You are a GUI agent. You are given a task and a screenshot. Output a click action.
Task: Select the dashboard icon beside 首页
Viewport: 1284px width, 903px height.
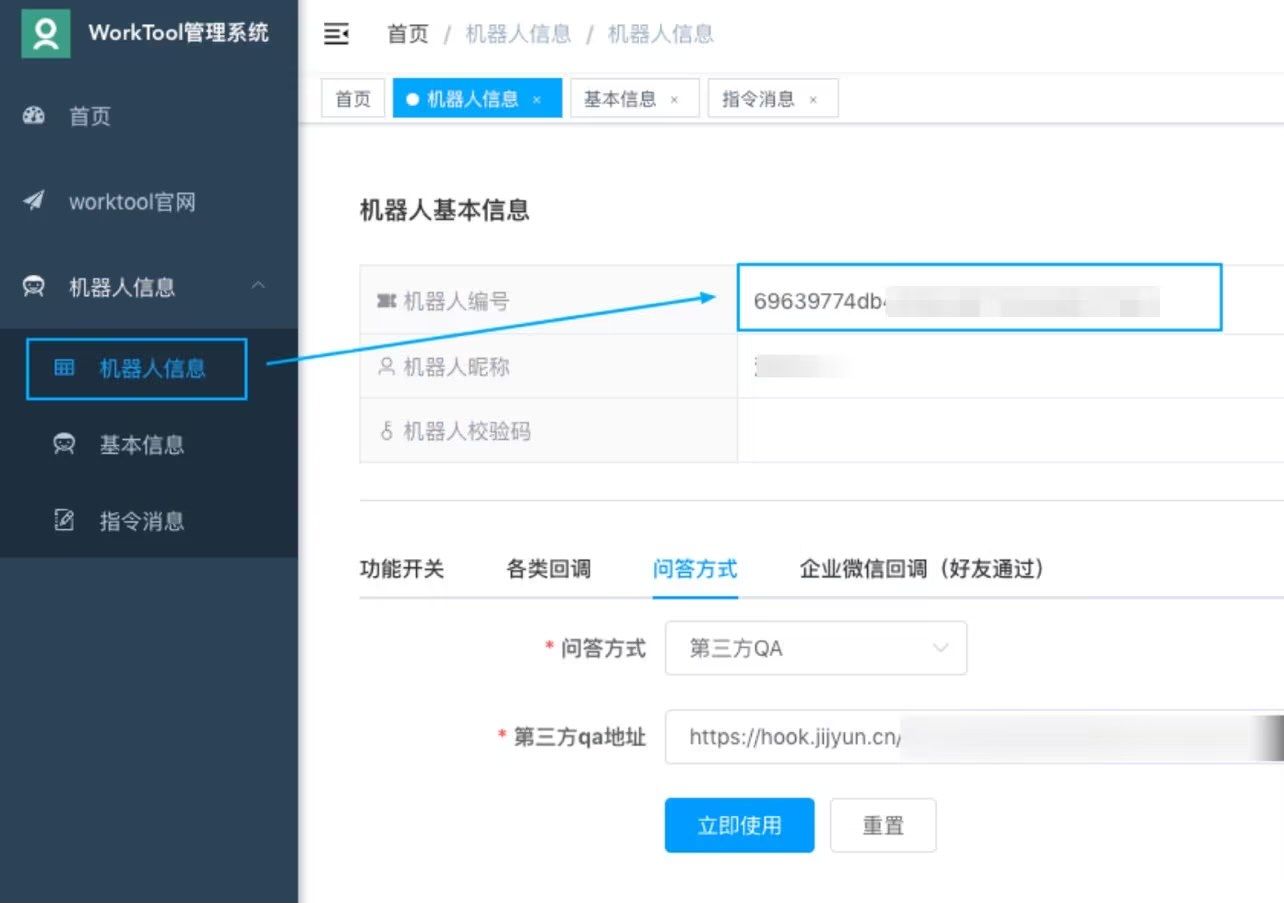click(x=33, y=116)
